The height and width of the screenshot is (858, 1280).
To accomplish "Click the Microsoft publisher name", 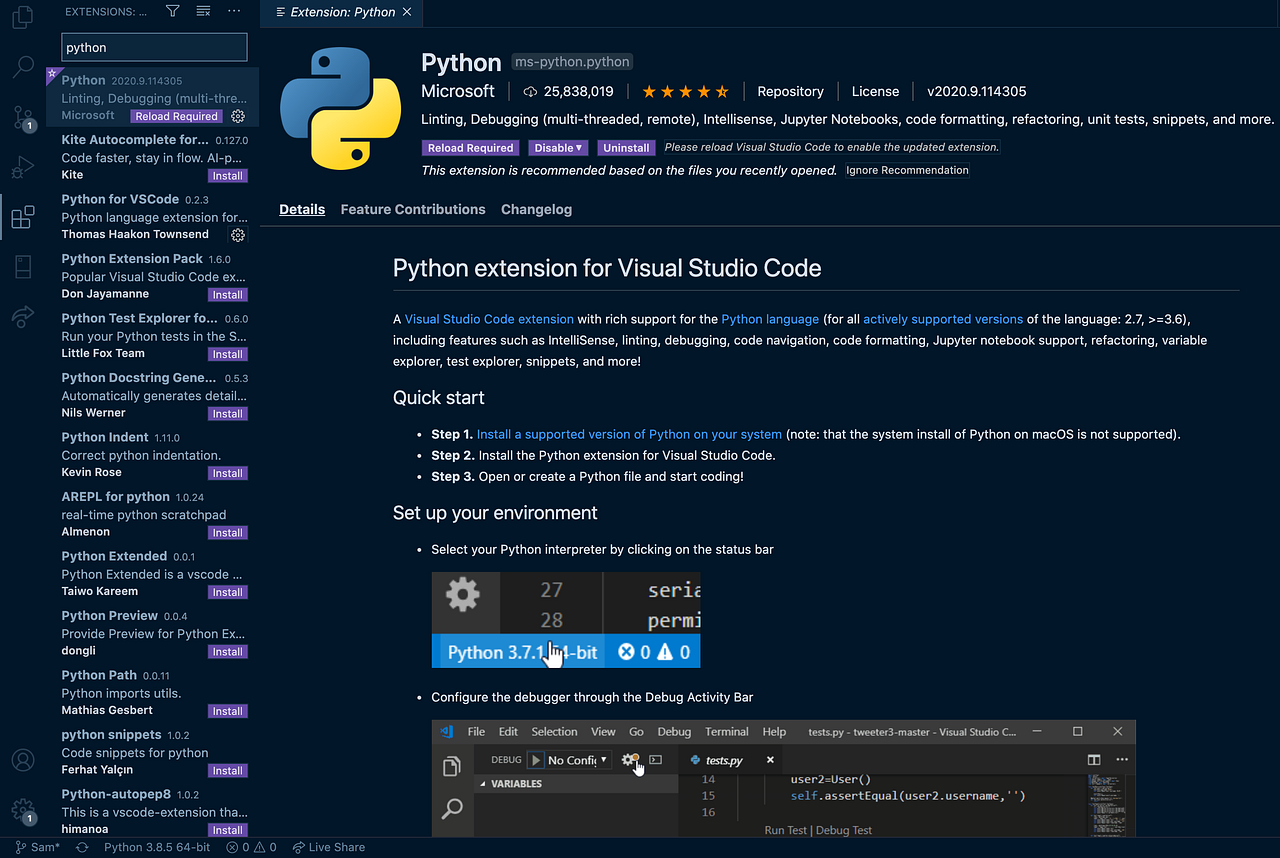I will pyautogui.click(x=458, y=91).
